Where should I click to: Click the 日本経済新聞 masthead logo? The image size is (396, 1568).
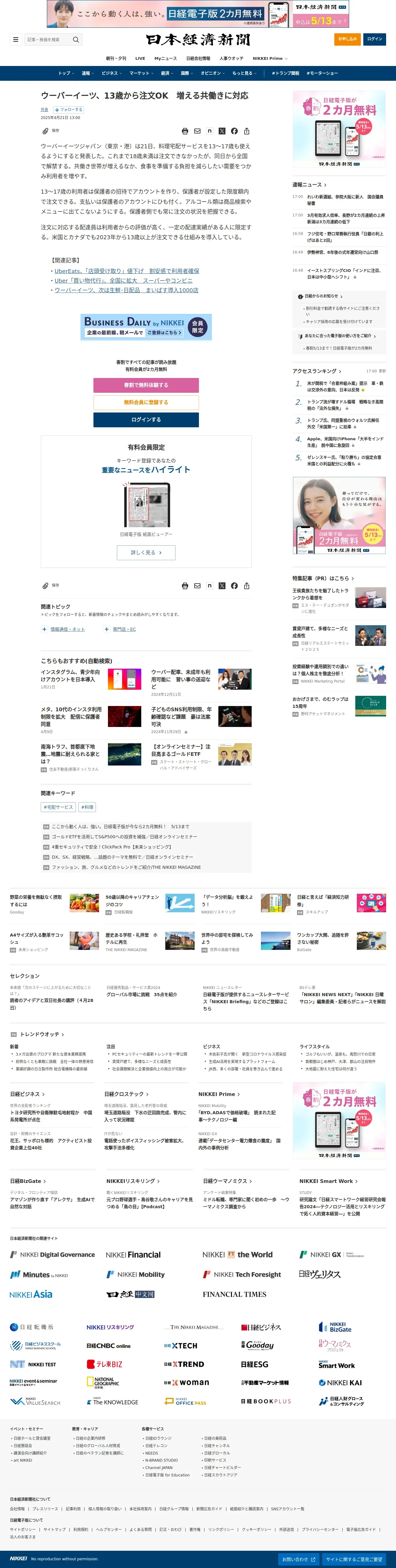[198, 39]
